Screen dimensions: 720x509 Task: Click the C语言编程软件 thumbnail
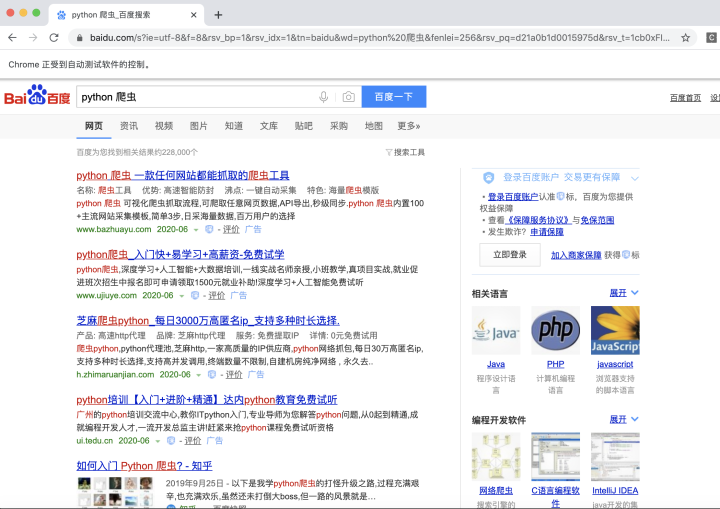pos(556,457)
